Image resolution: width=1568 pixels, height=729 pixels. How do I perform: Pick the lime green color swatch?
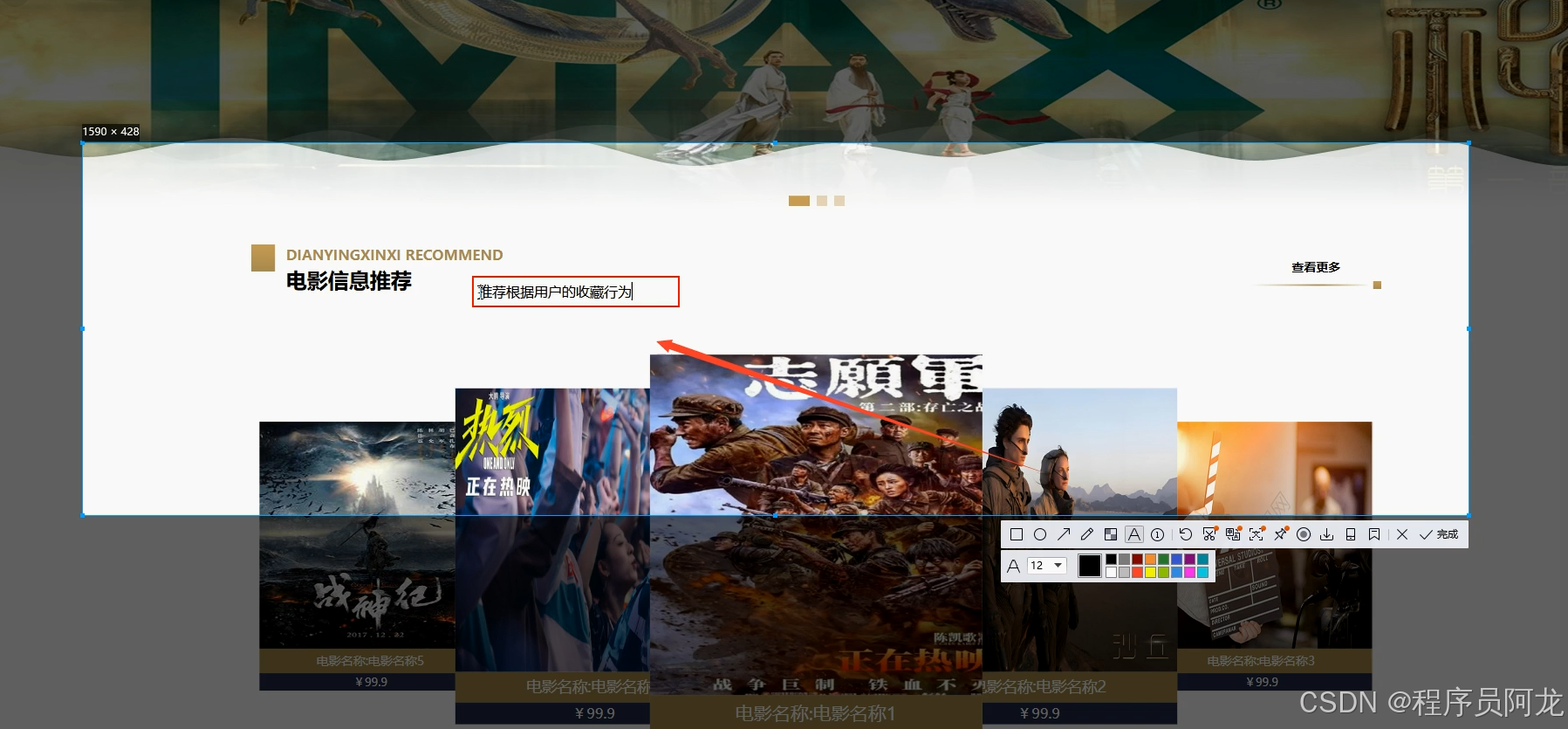pyautogui.click(x=1163, y=573)
